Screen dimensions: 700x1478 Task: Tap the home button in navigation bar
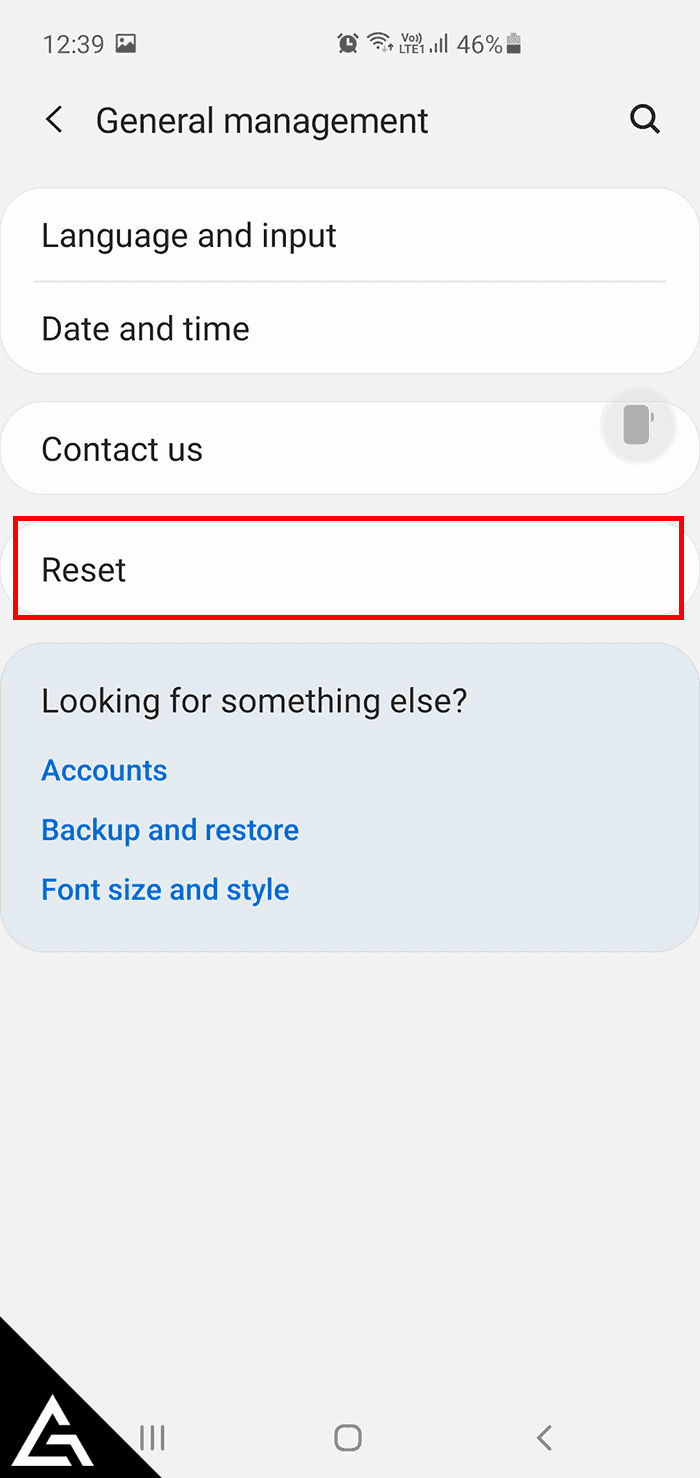point(347,1438)
